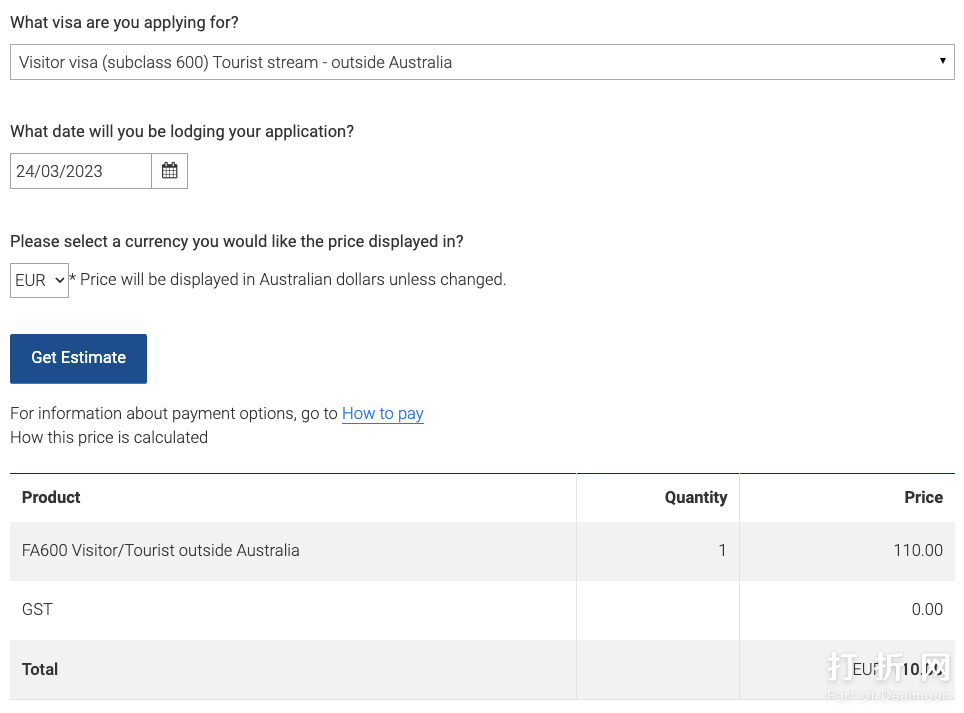The height and width of the screenshot is (713, 964).
Task: Click the Total row label
Action: [x=40, y=669]
